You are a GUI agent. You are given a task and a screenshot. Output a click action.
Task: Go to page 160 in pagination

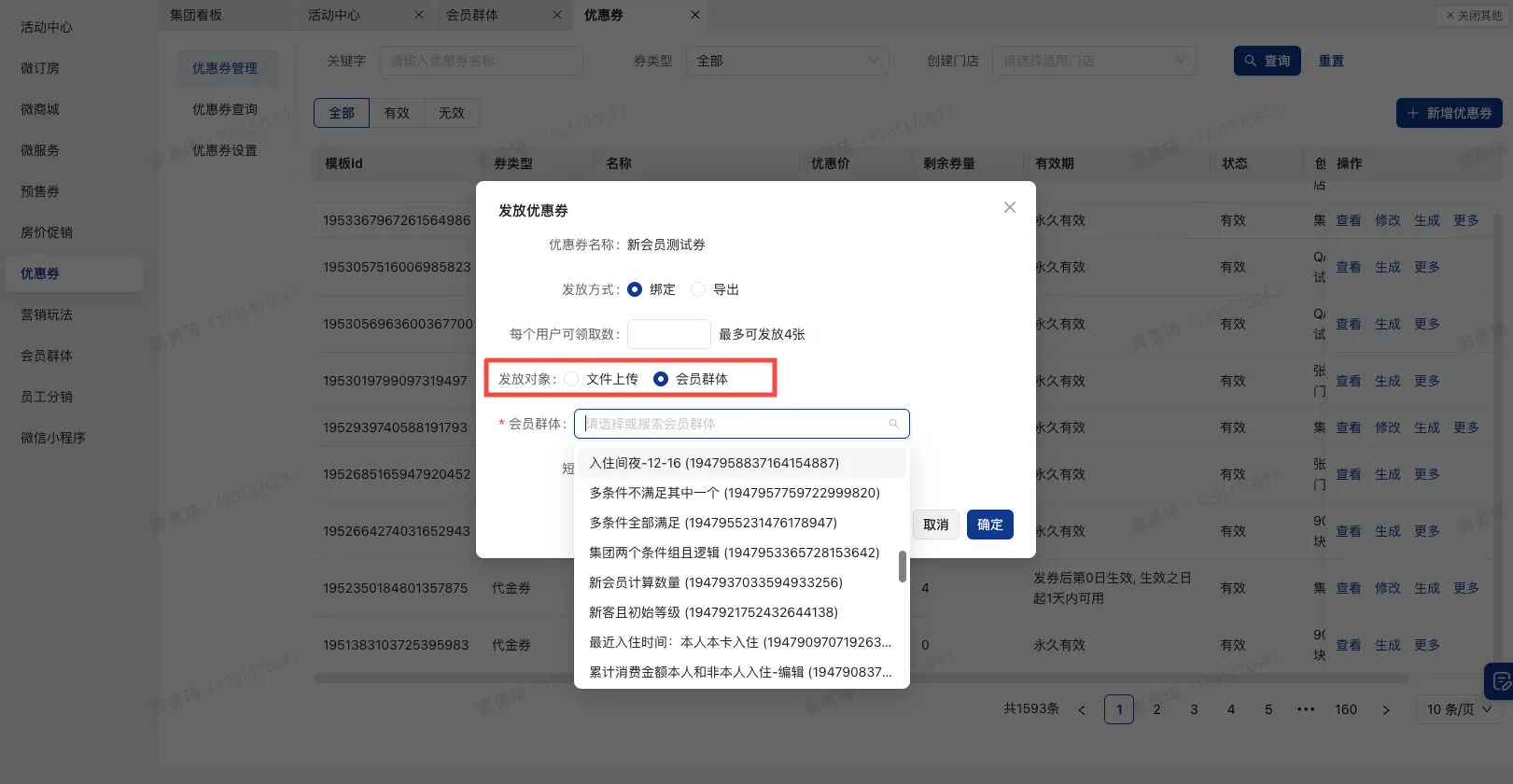point(1346,709)
